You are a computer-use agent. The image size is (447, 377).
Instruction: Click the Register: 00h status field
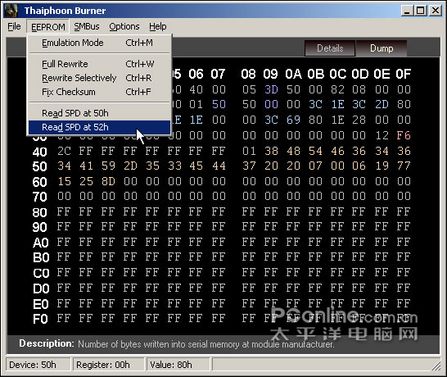[x=109, y=365]
